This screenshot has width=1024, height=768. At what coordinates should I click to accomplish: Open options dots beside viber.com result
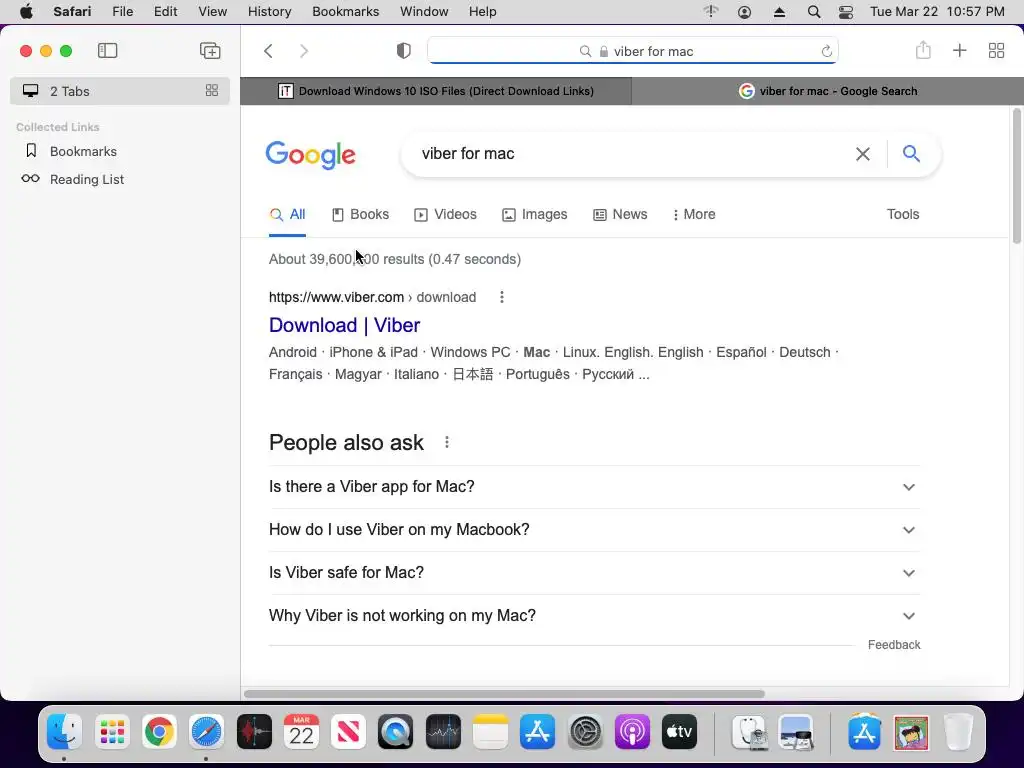502,297
